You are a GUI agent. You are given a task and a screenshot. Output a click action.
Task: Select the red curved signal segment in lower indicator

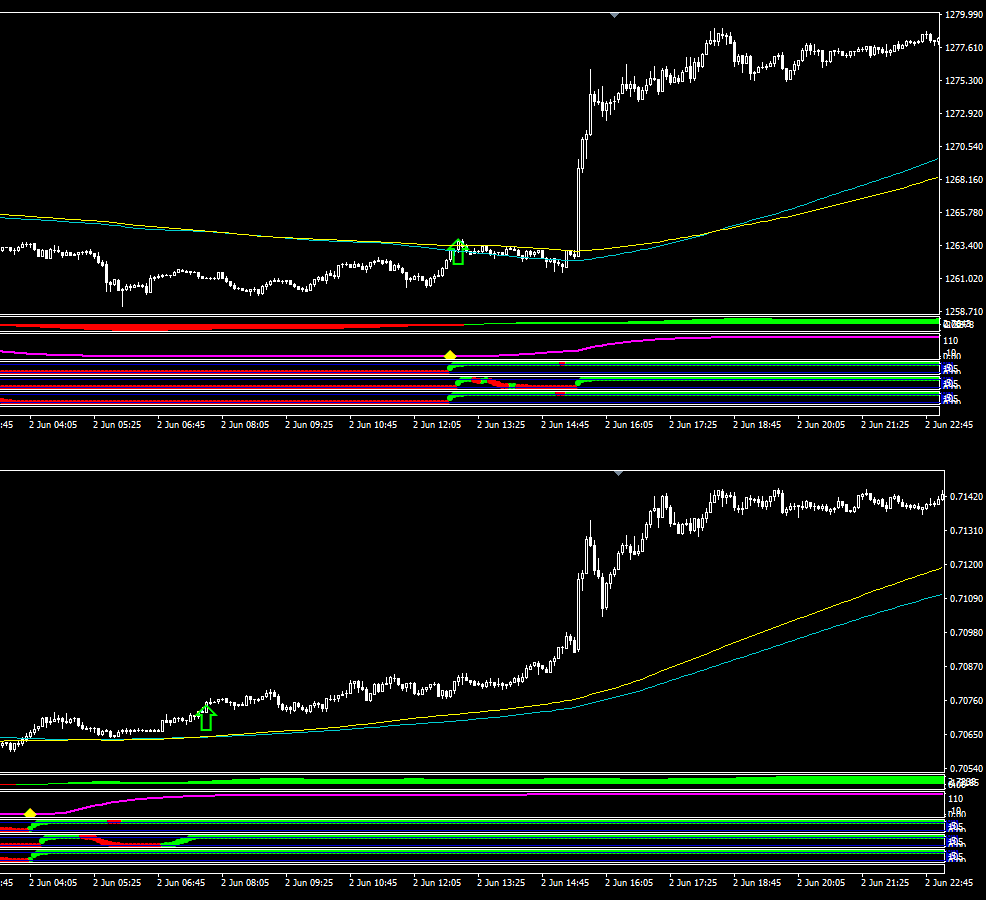(130, 844)
